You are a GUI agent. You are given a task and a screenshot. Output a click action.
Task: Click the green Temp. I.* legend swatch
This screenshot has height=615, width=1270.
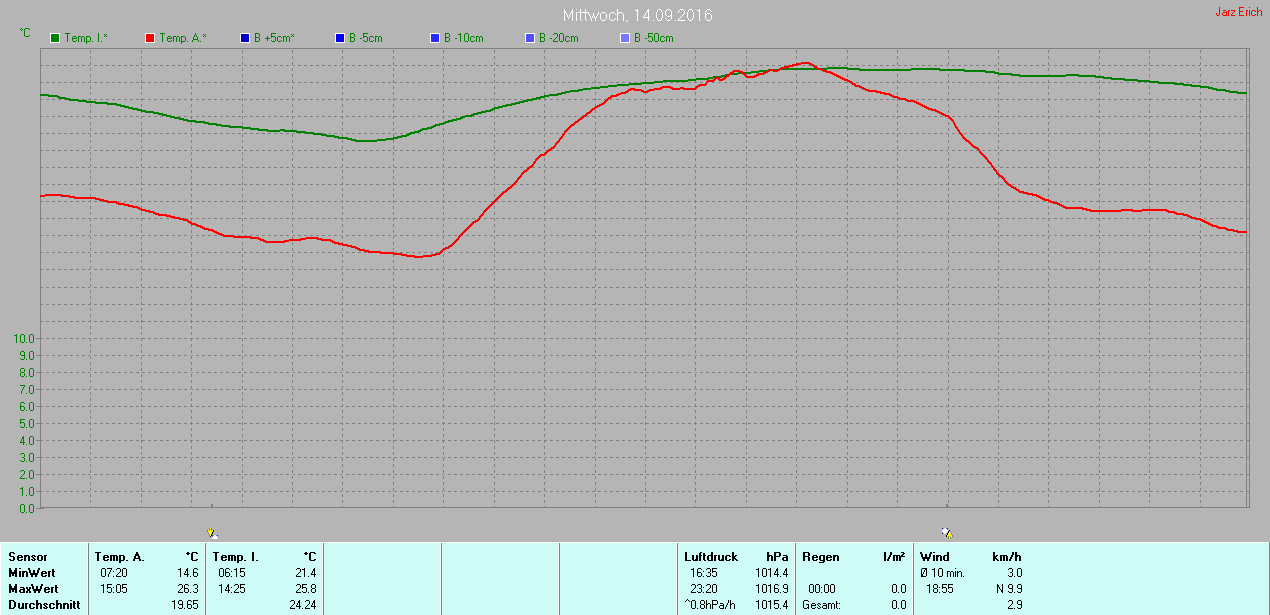pos(55,38)
